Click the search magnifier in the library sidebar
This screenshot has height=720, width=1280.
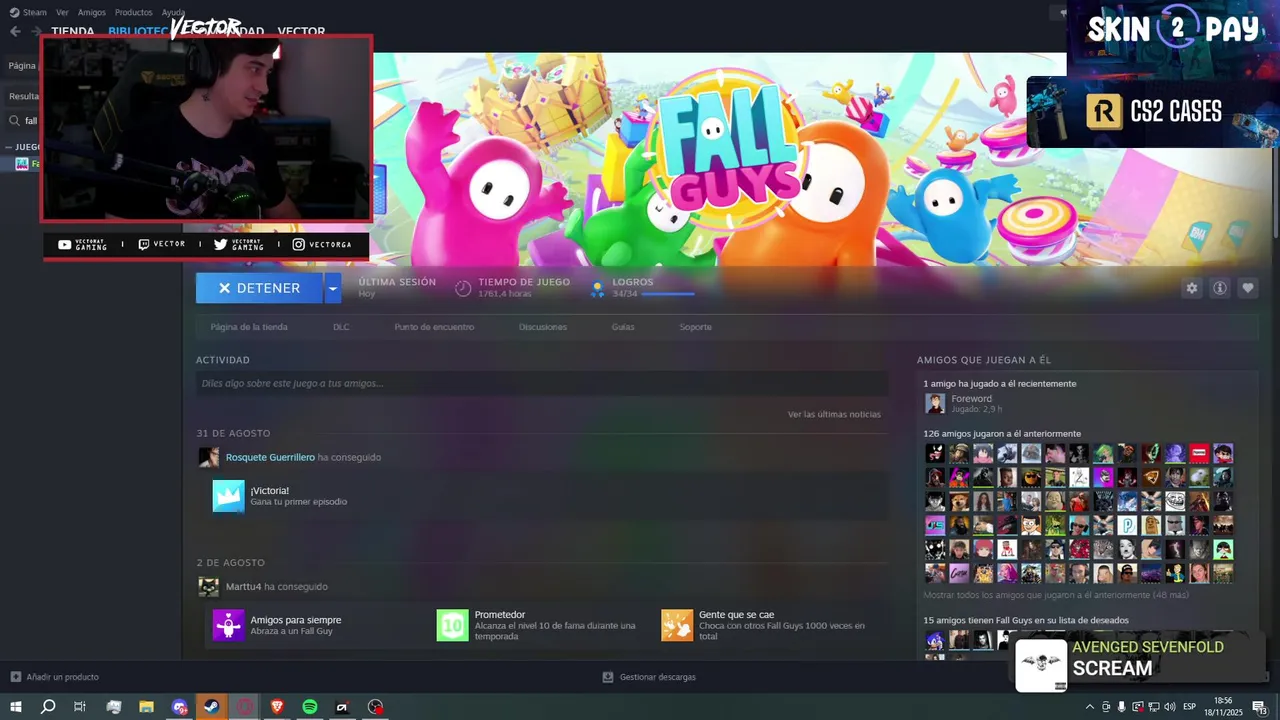[15, 121]
